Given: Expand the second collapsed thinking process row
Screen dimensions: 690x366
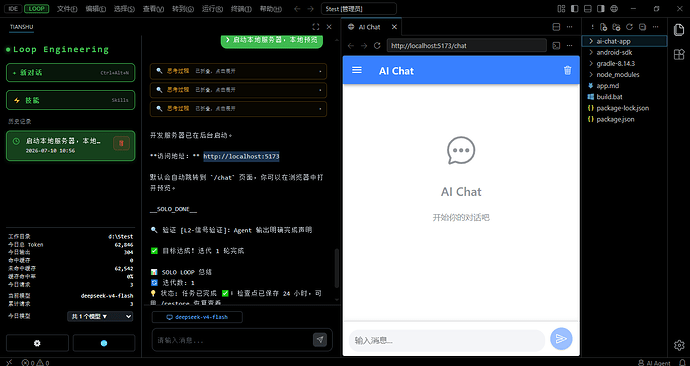Looking at the screenshot, I should [238, 90].
